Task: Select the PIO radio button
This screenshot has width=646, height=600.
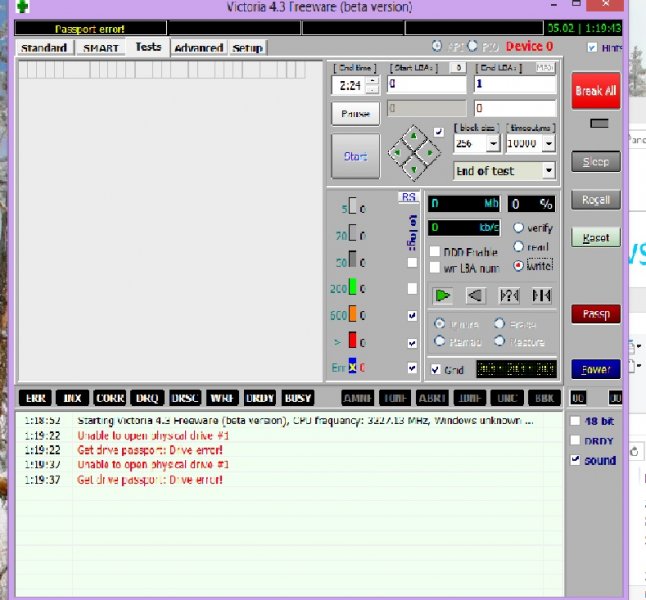Action: tap(473, 46)
